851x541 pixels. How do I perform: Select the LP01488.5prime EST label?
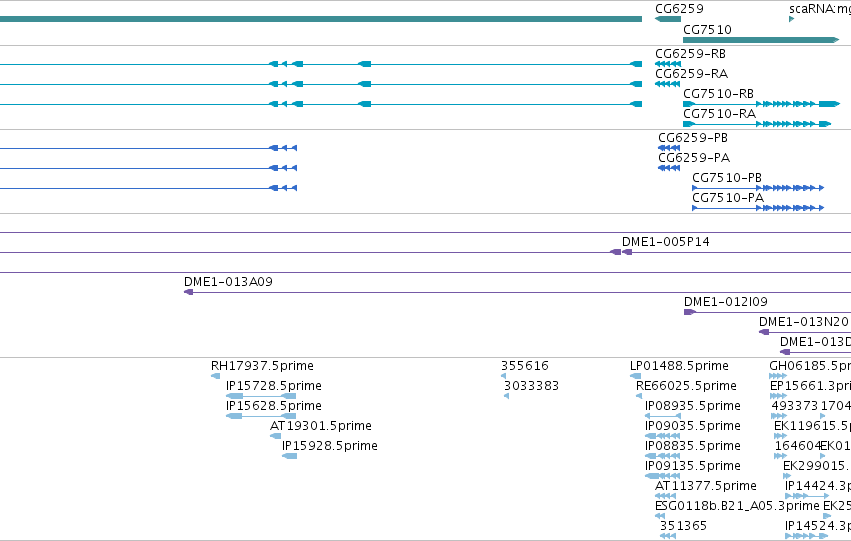679,366
